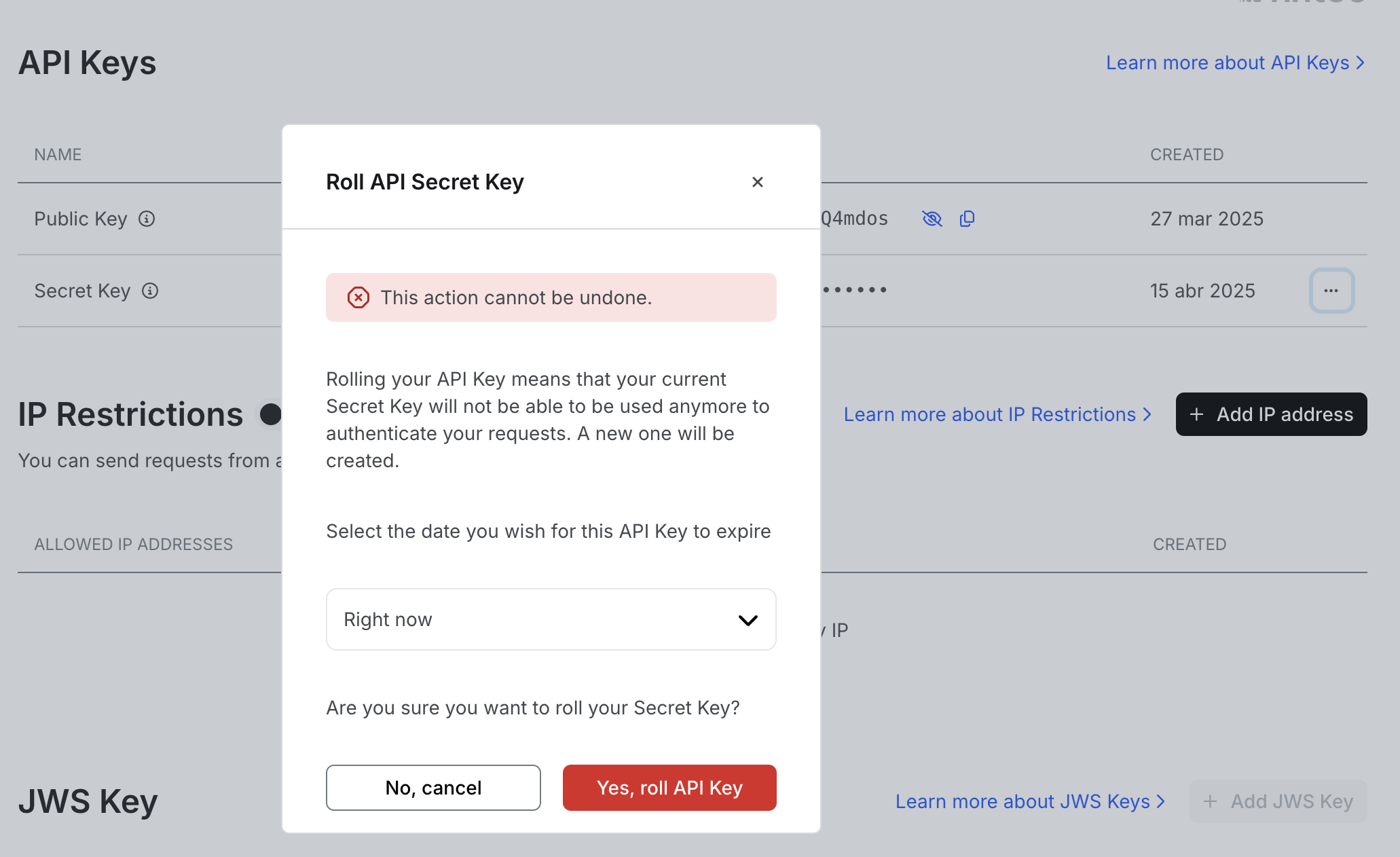This screenshot has width=1400, height=857.
Task: Click the plus icon on Add IP address
Action: [x=1197, y=414]
